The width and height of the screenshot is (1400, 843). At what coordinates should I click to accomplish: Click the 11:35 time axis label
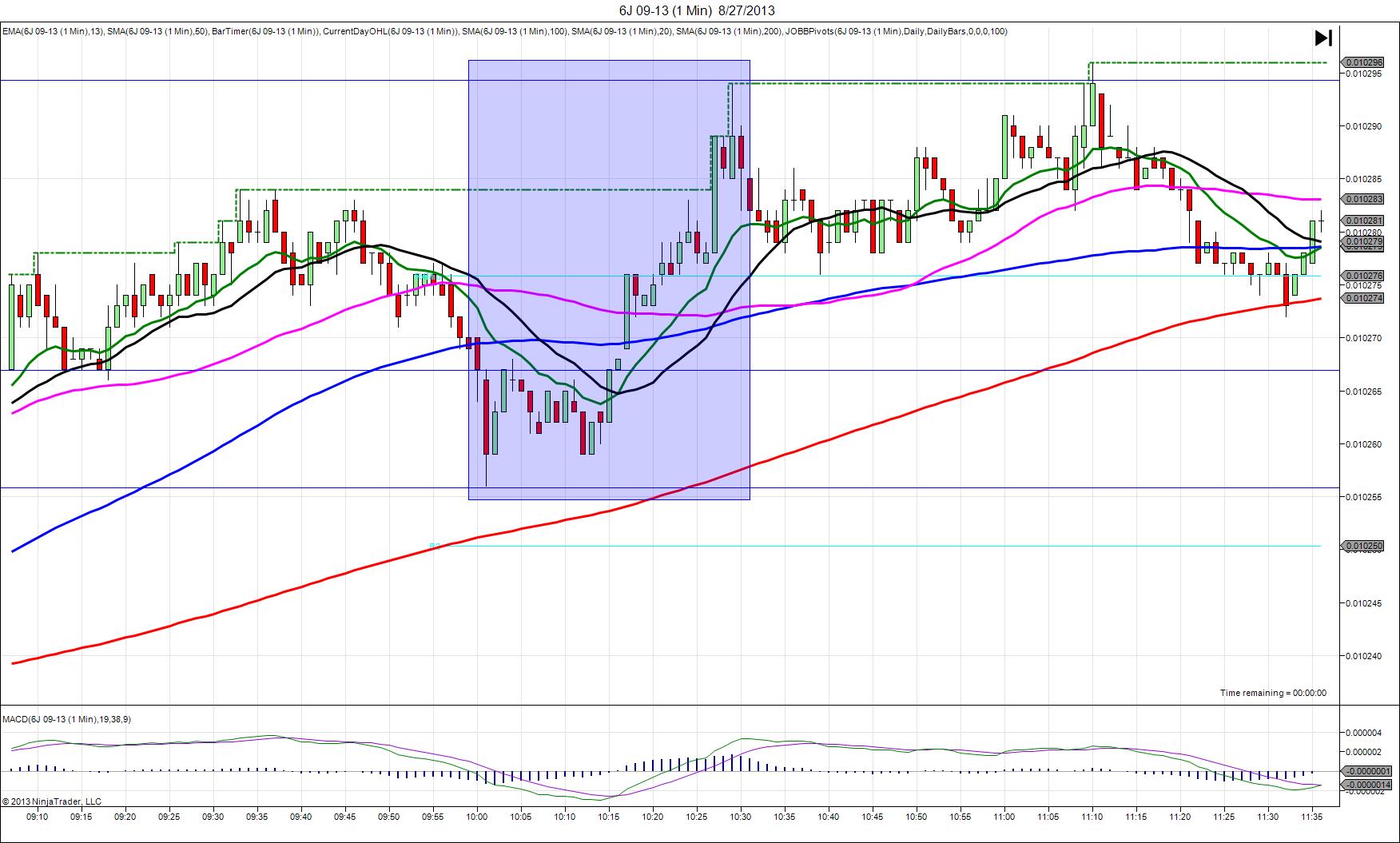1312,817
